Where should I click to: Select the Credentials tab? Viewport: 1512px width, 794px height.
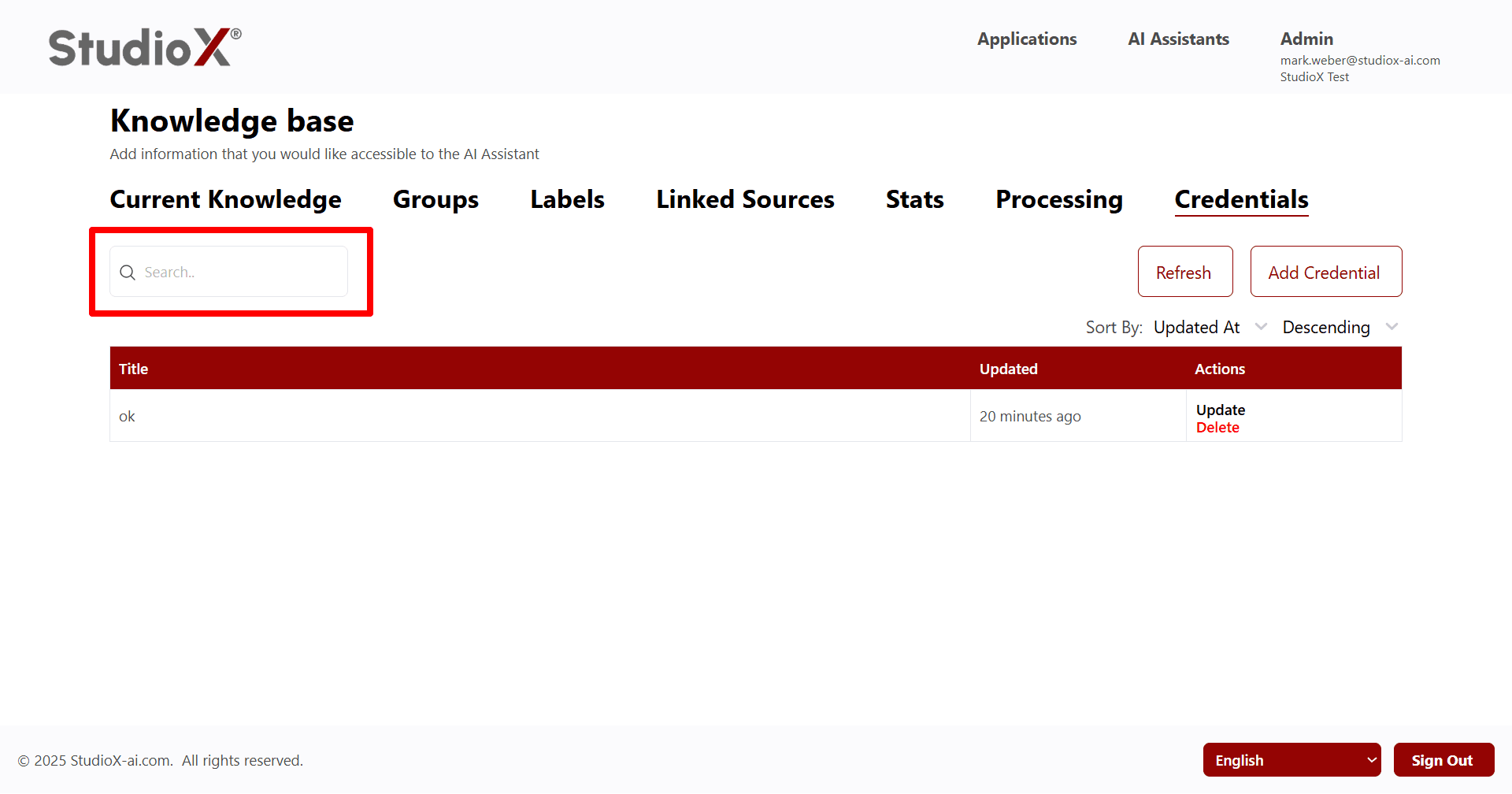click(1241, 199)
